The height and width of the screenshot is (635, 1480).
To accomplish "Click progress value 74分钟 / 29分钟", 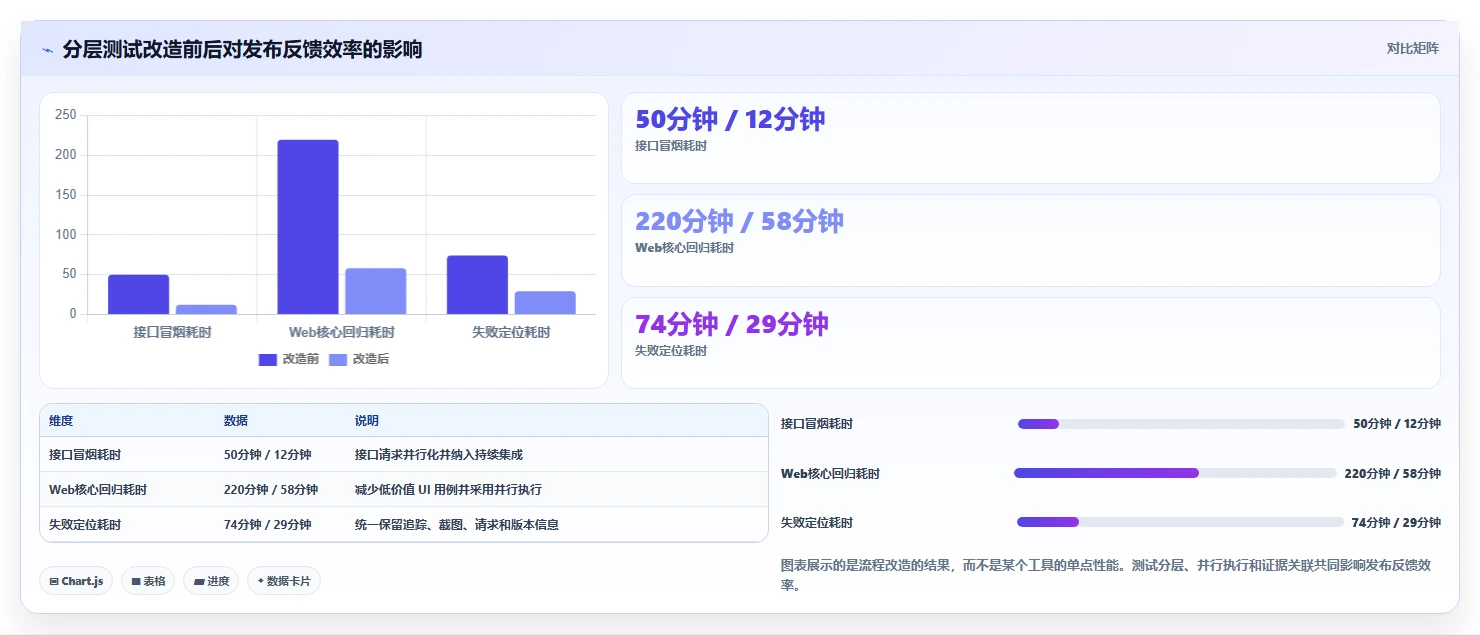I will tap(1396, 523).
